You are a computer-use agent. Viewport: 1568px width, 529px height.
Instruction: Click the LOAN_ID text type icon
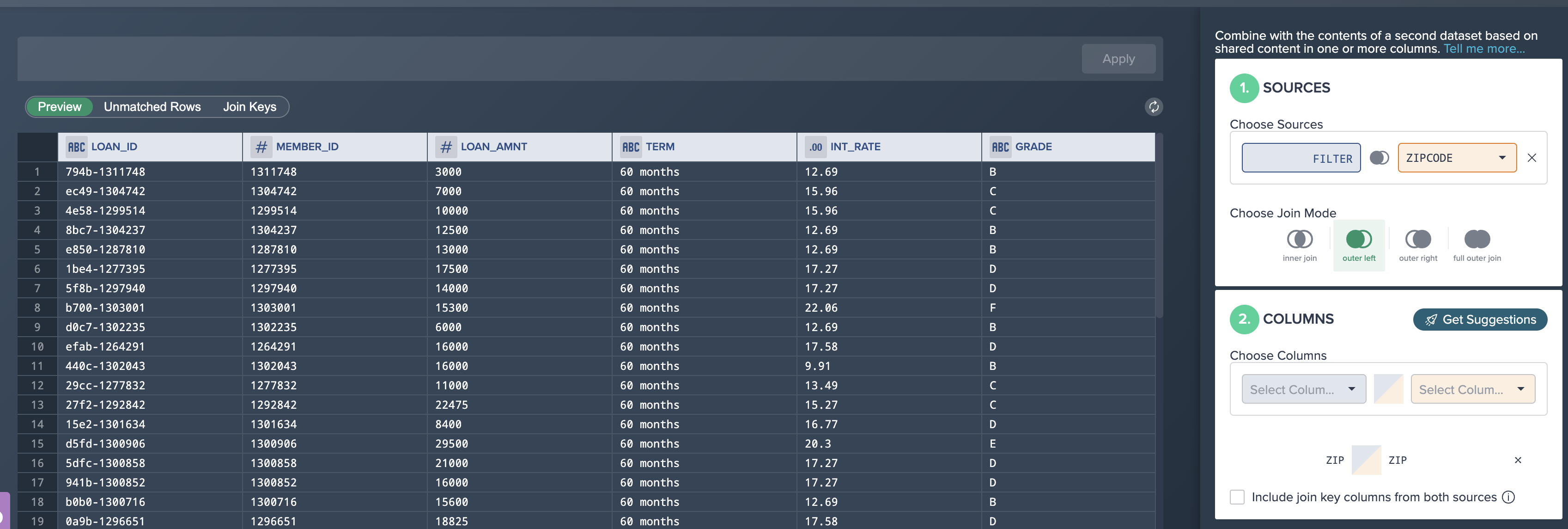pyautogui.click(x=77, y=147)
